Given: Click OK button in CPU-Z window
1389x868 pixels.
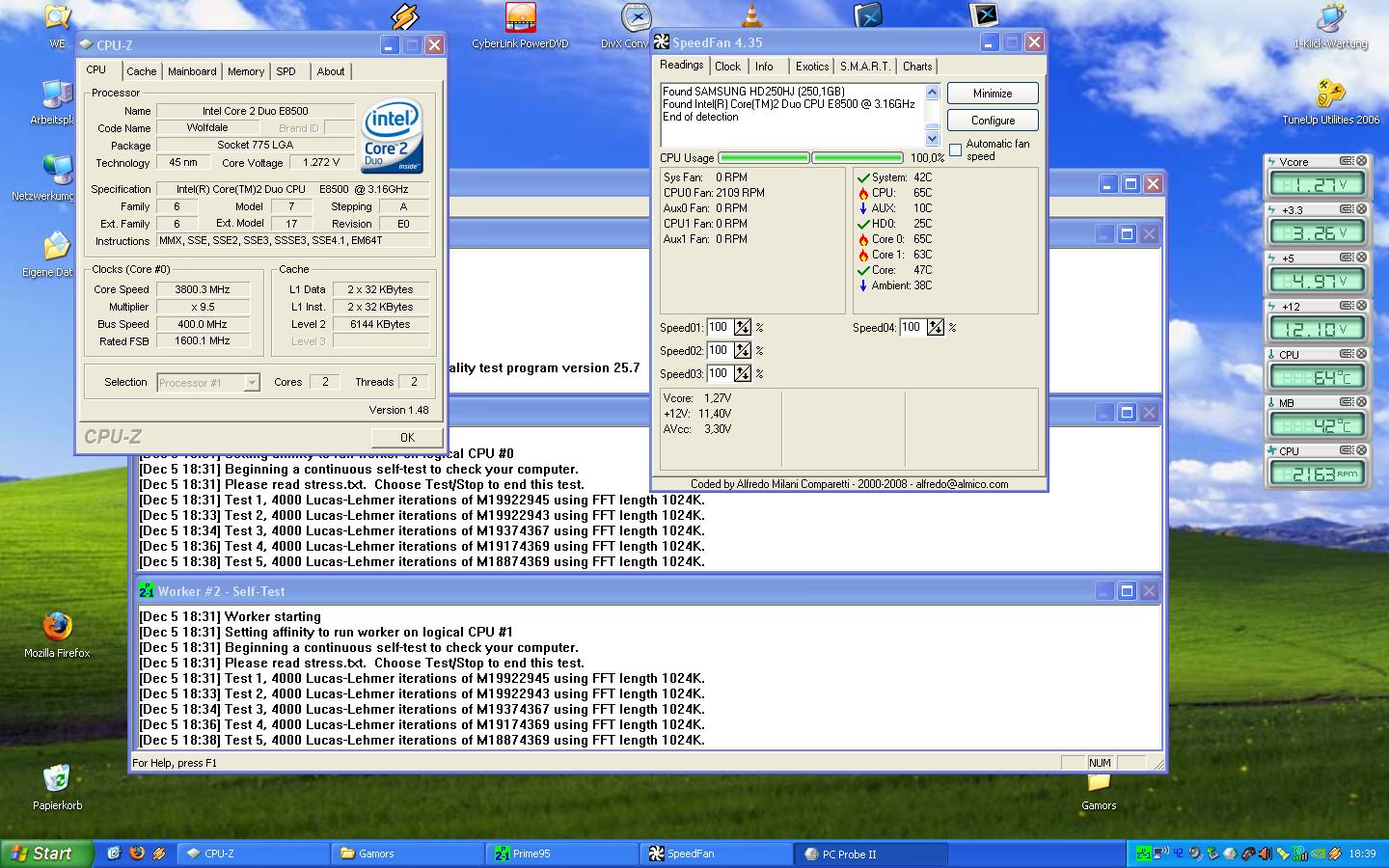Looking at the screenshot, I should [407, 437].
